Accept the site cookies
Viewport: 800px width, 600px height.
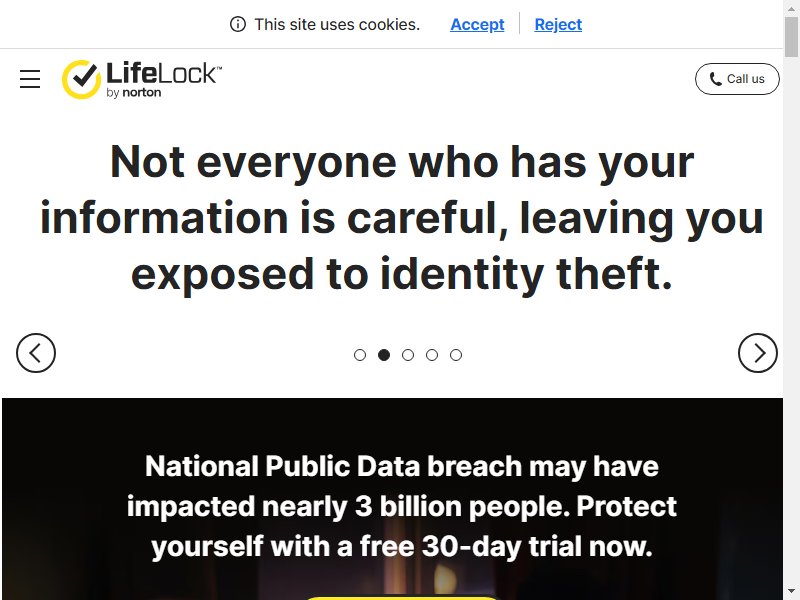tap(477, 24)
